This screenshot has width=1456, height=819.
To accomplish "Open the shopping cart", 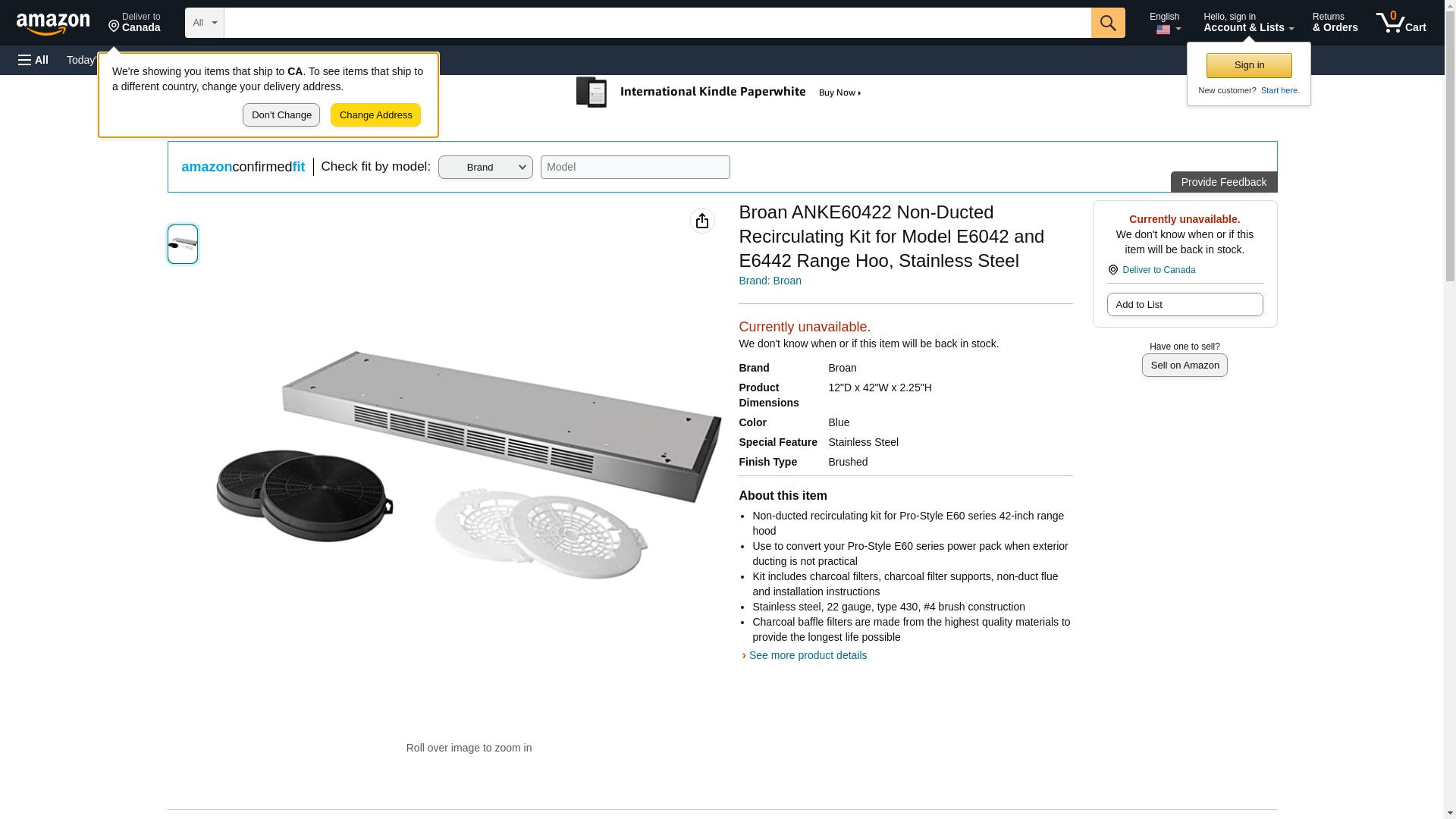I will [1401, 23].
